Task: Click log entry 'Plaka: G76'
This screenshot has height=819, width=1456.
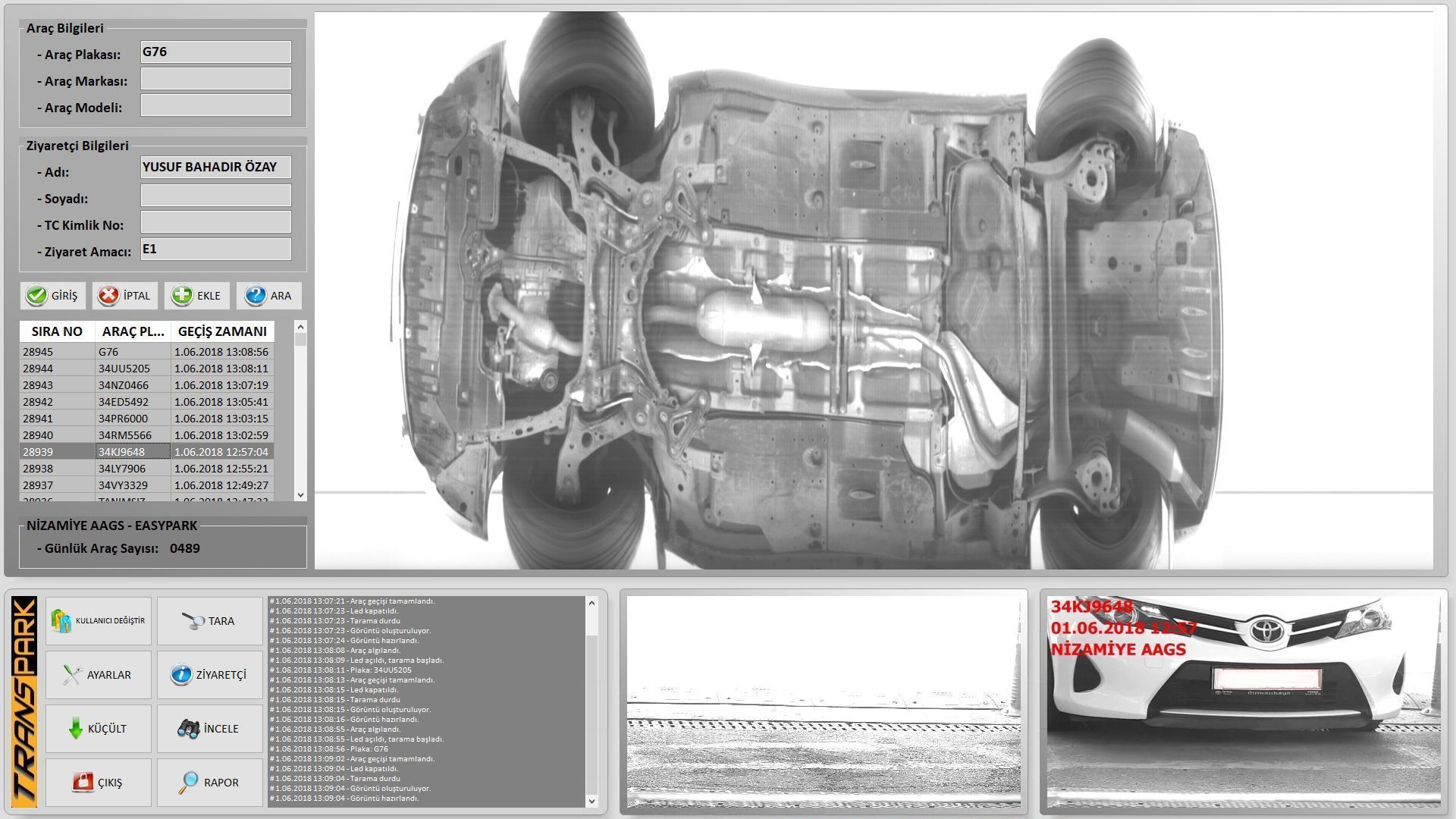Action: [x=328, y=749]
